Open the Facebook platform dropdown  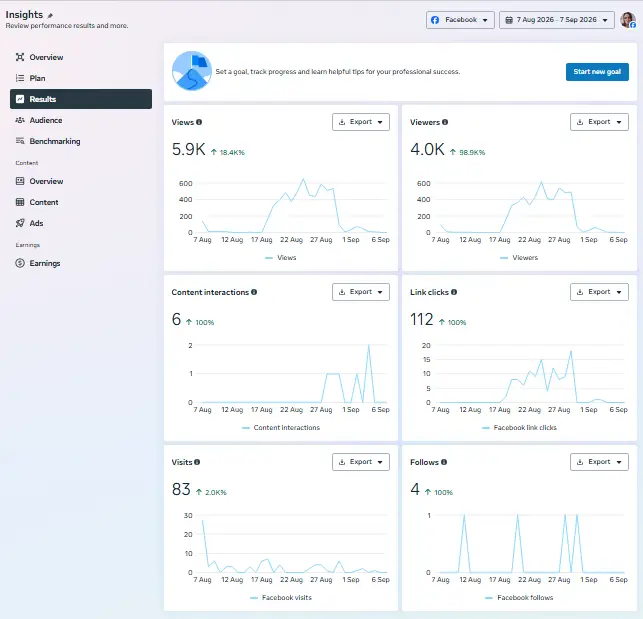pyautogui.click(x=460, y=20)
